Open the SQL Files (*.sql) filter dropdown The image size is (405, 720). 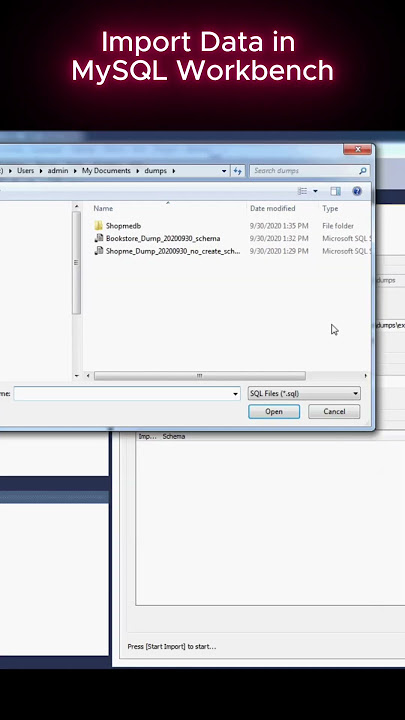point(304,394)
